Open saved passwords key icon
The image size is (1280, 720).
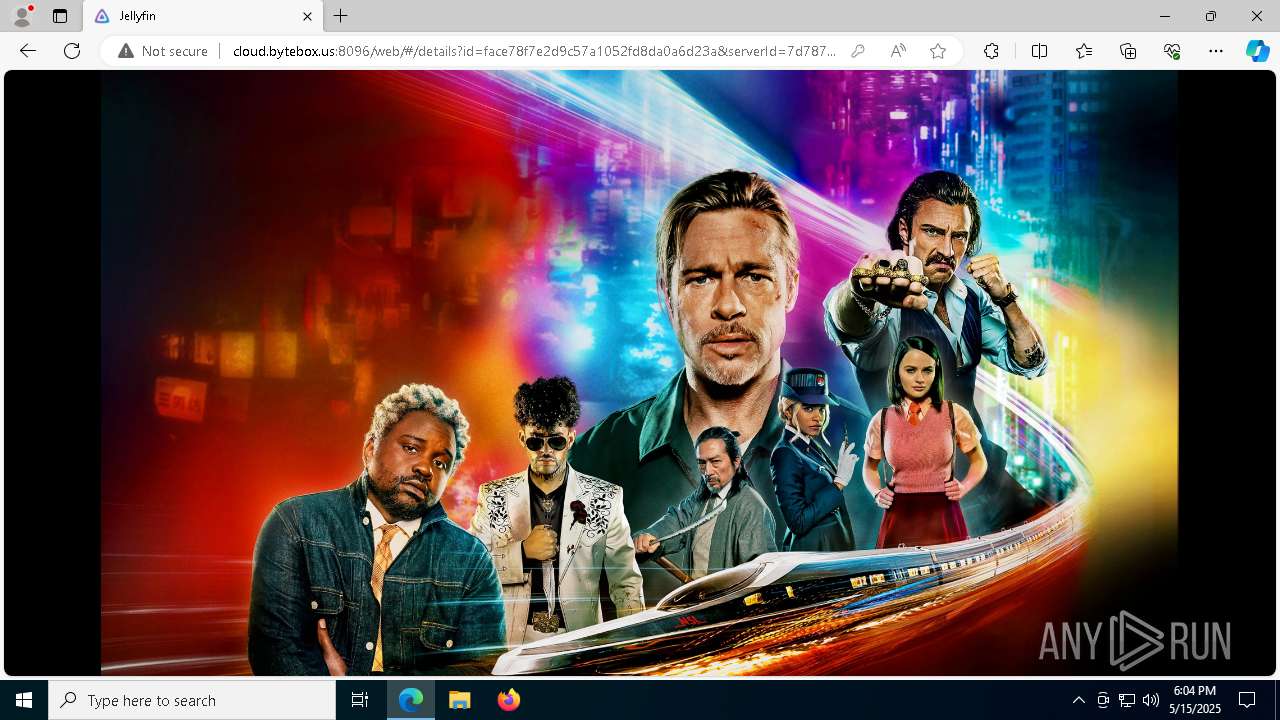pos(858,51)
